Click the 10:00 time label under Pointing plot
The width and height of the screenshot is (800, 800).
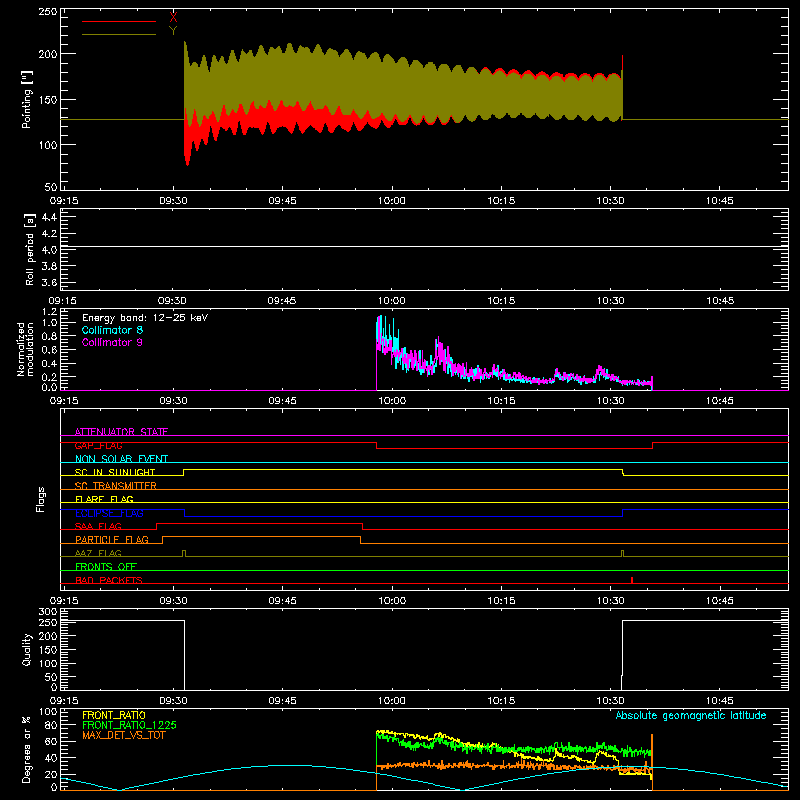(x=392, y=201)
